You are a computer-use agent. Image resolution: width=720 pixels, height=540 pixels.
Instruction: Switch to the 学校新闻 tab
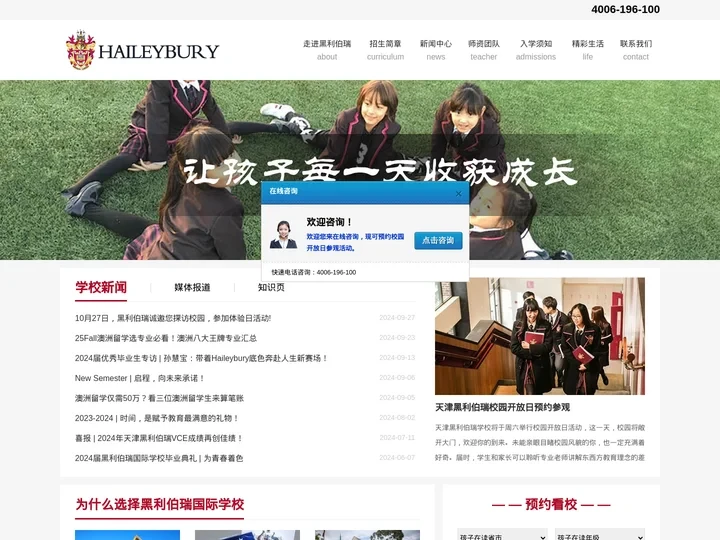click(101, 287)
